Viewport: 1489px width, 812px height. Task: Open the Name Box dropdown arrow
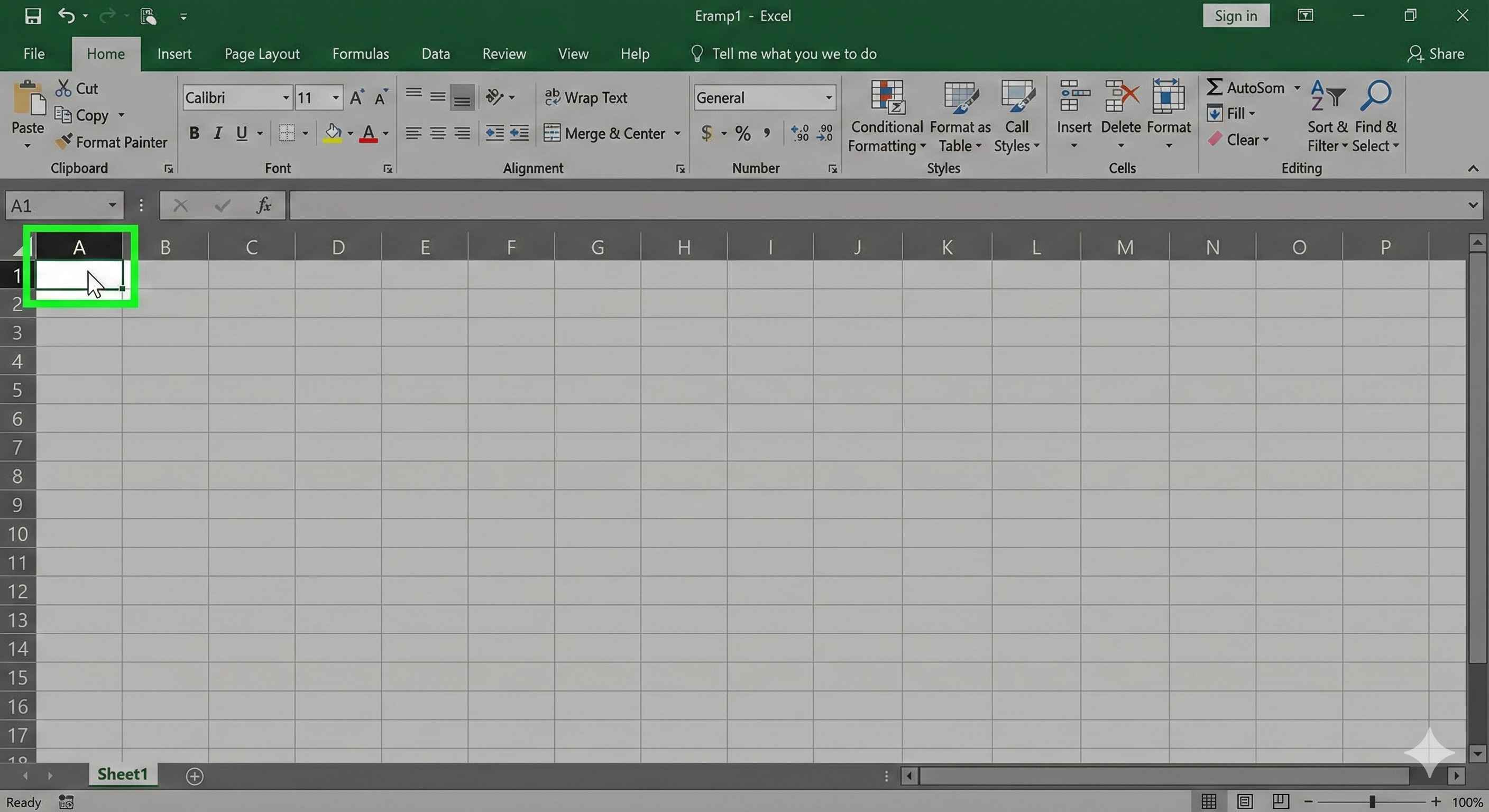click(112, 205)
